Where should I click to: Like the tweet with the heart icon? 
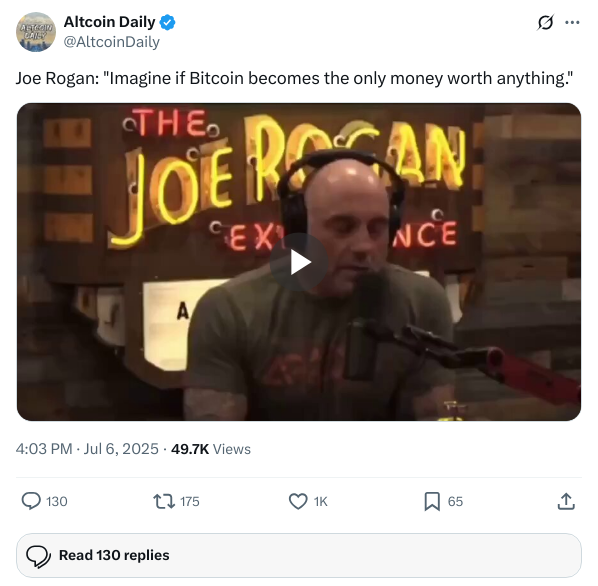click(x=298, y=501)
